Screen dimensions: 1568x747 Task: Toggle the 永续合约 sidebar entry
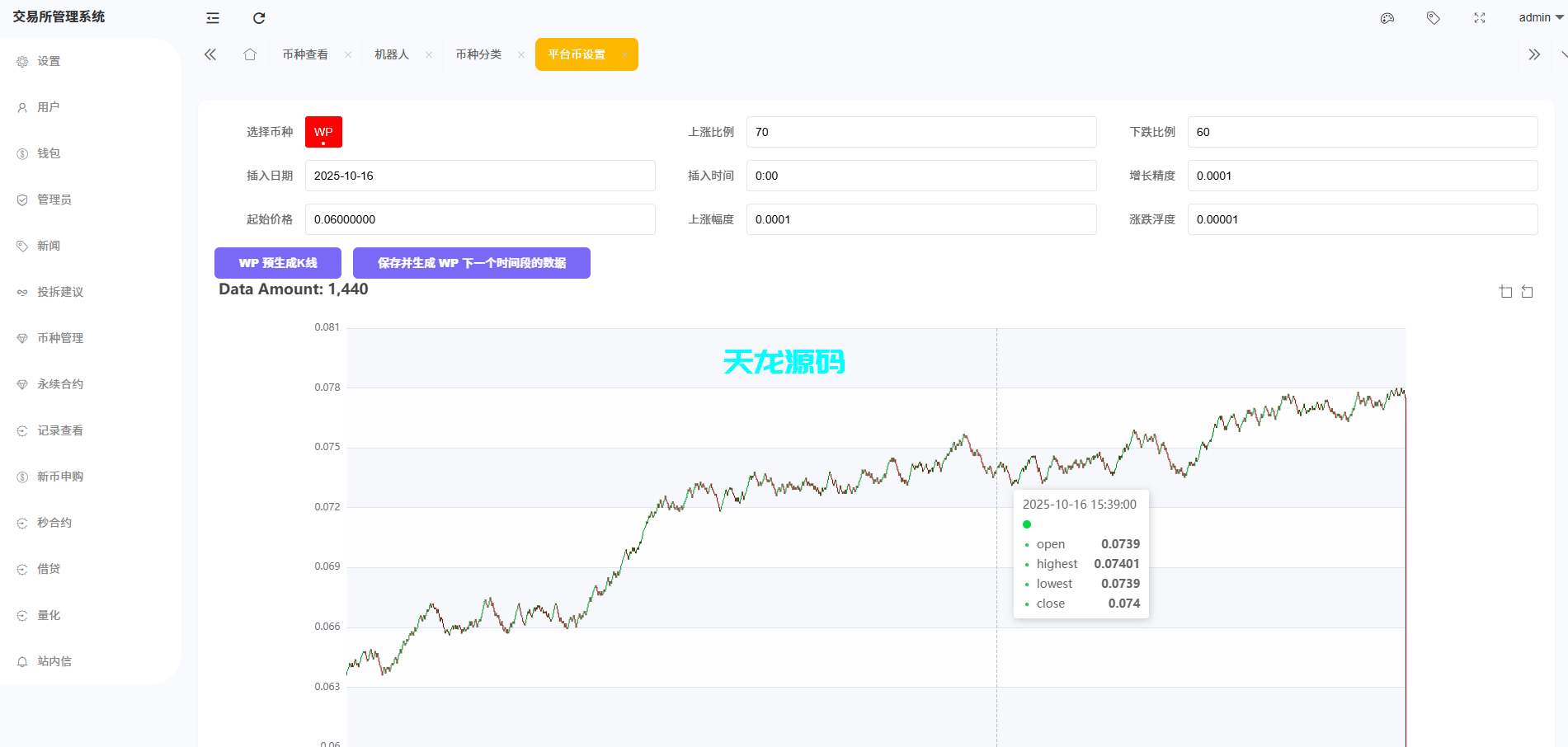coord(59,383)
